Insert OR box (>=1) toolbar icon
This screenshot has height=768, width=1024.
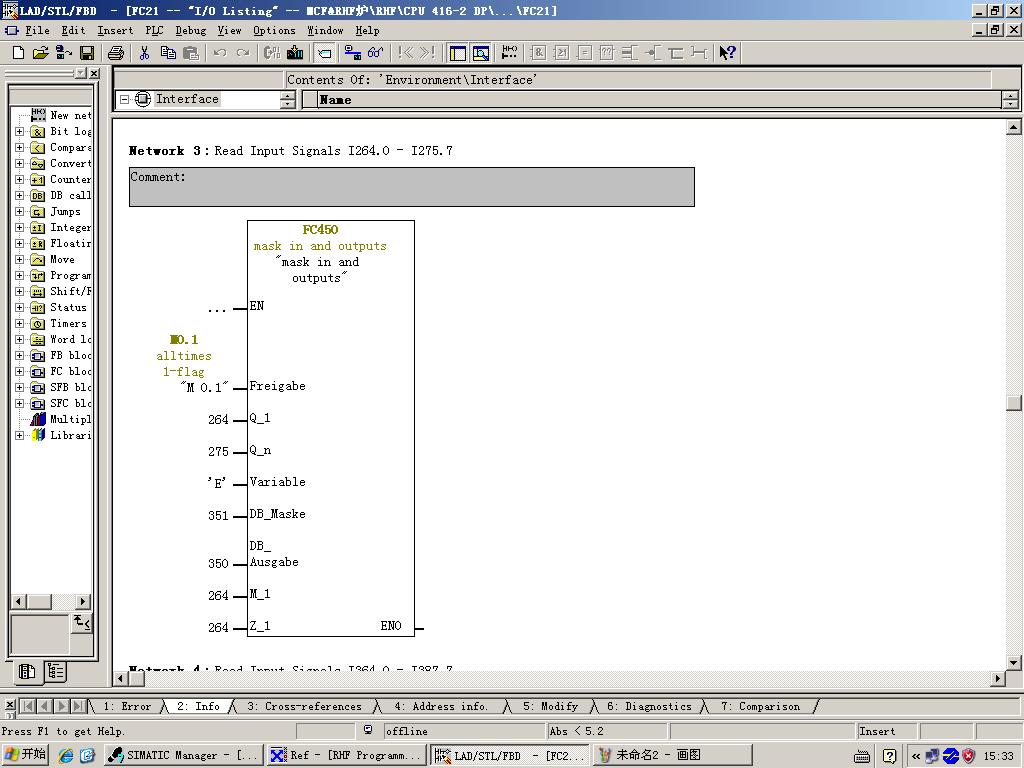561,53
